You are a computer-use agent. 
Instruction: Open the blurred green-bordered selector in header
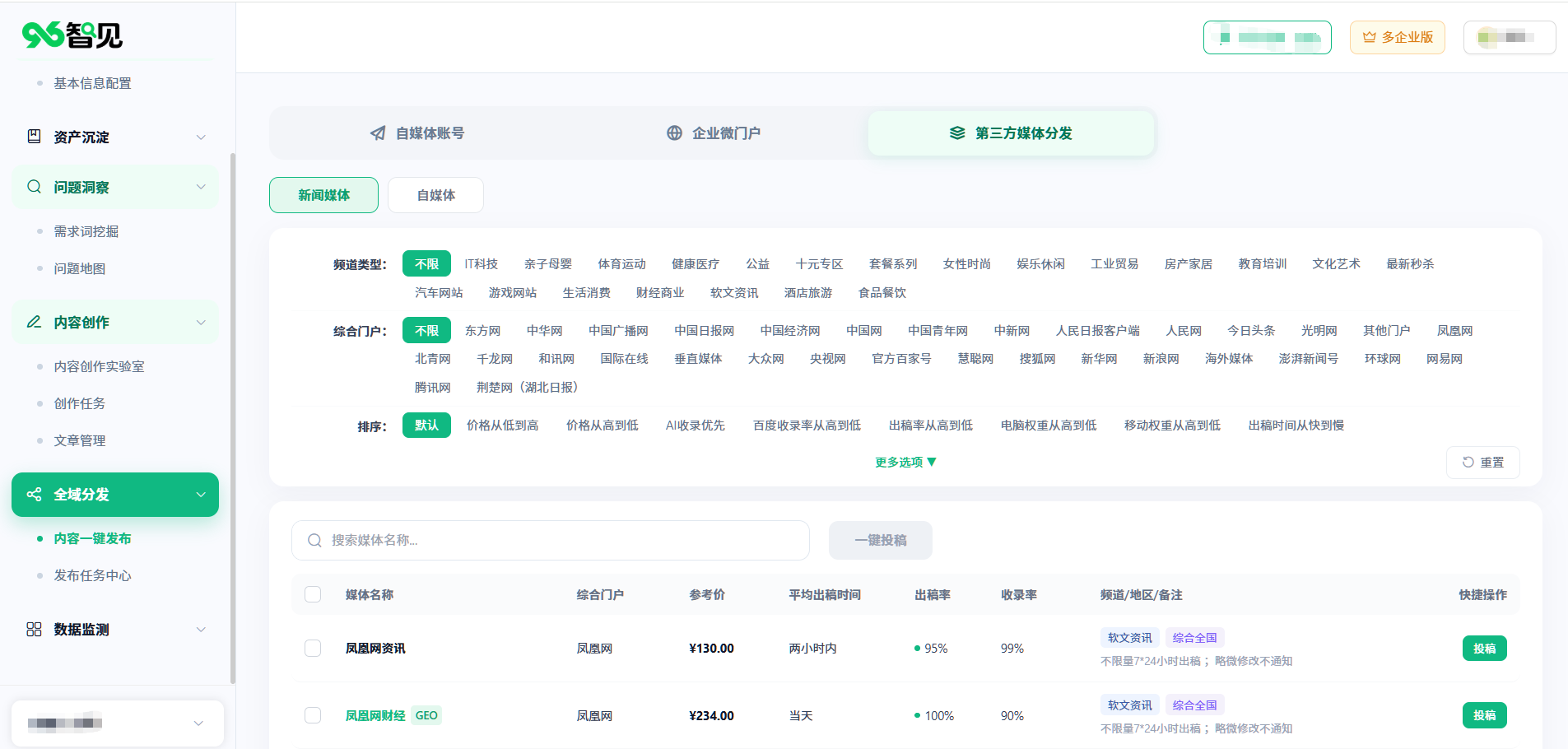click(1268, 37)
